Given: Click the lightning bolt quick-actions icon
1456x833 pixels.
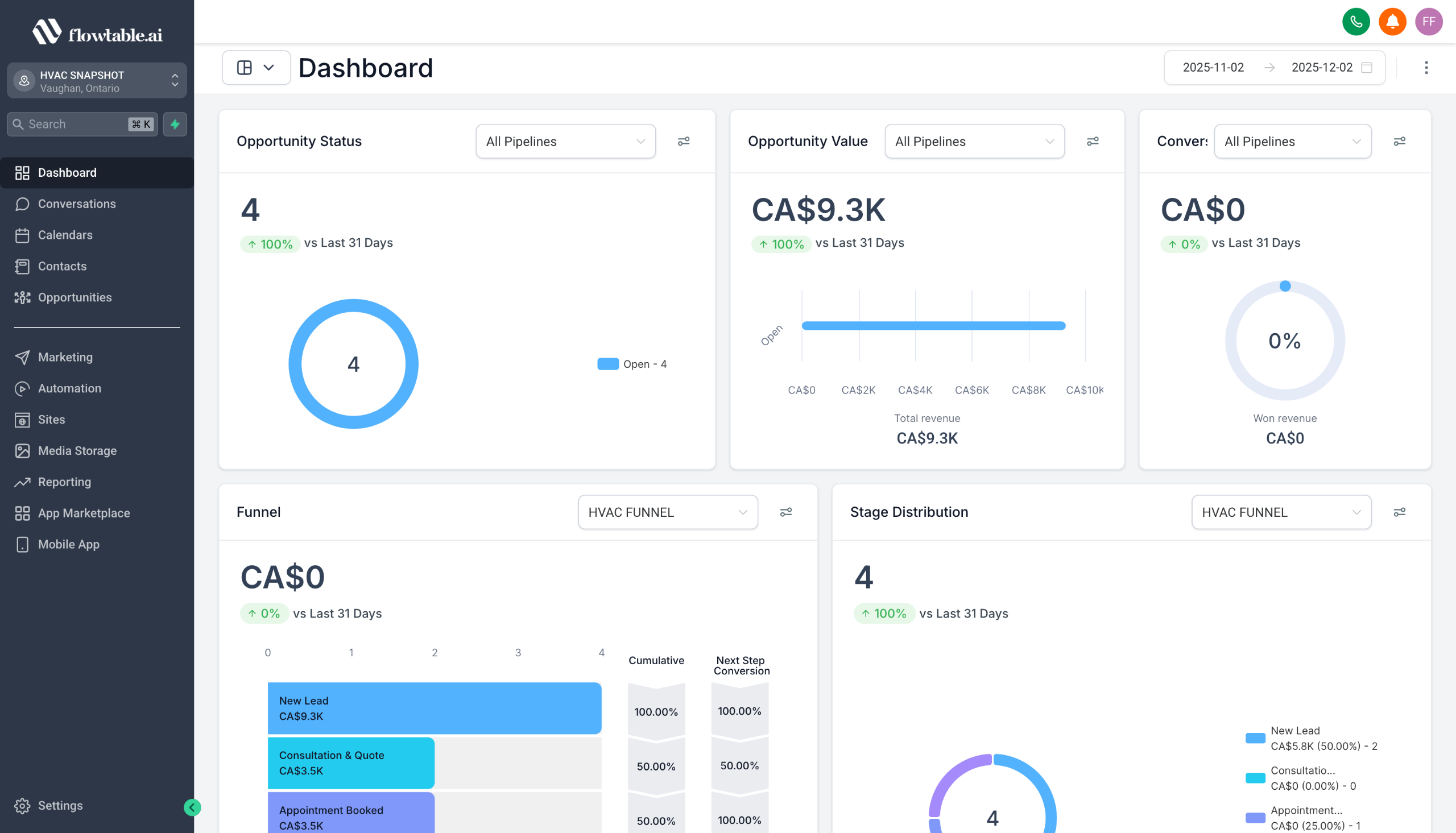Looking at the screenshot, I should click(175, 124).
